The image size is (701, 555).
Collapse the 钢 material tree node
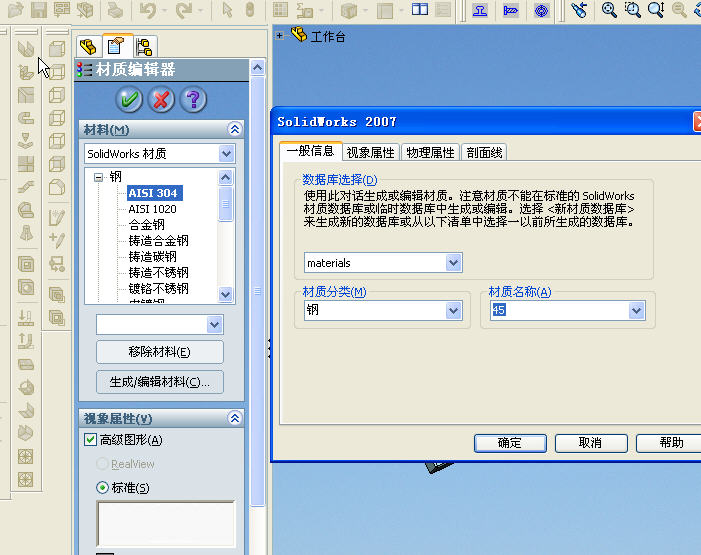[98, 178]
